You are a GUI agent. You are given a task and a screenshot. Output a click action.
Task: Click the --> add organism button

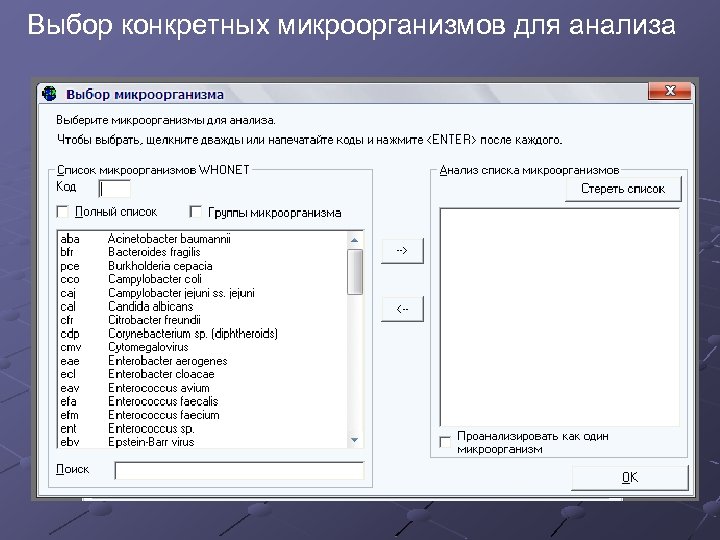[402, 251]
